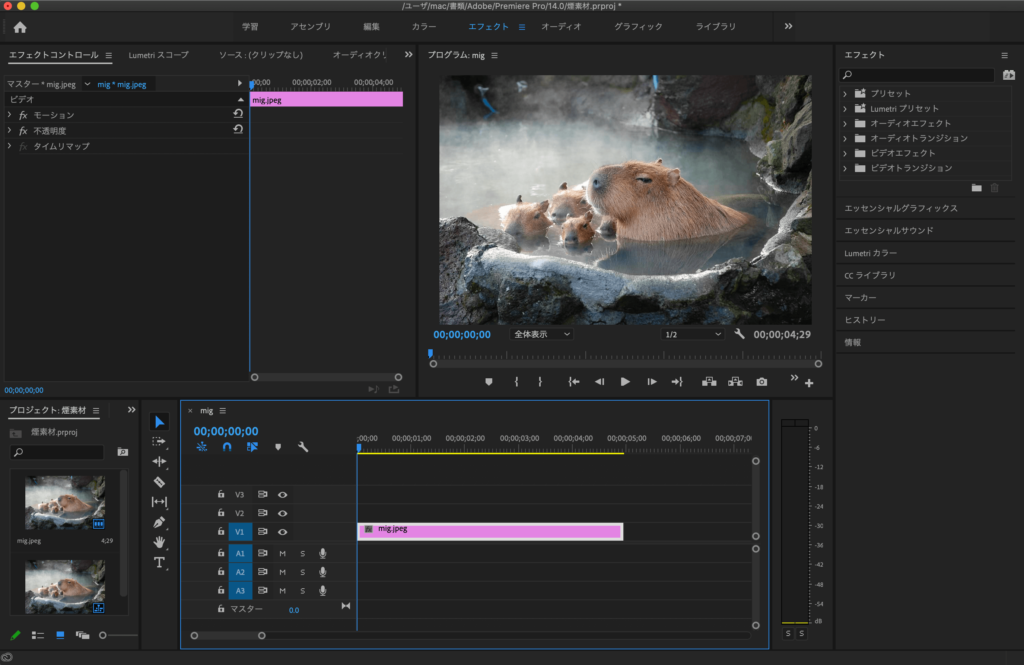Add marker in the timeline panel

point(278,447)
